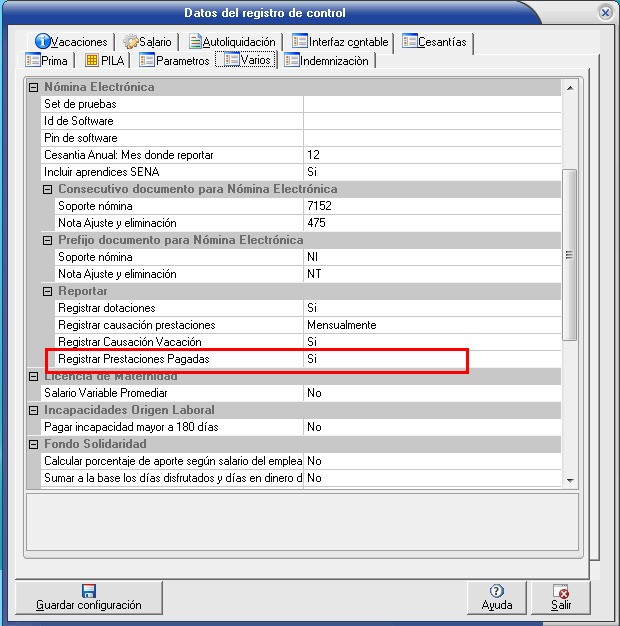The width and height of the screenshot is (620, 626).
Task: Collapse Consecutivo documento para Nómina Electrónica
Action: click(47, 189)
